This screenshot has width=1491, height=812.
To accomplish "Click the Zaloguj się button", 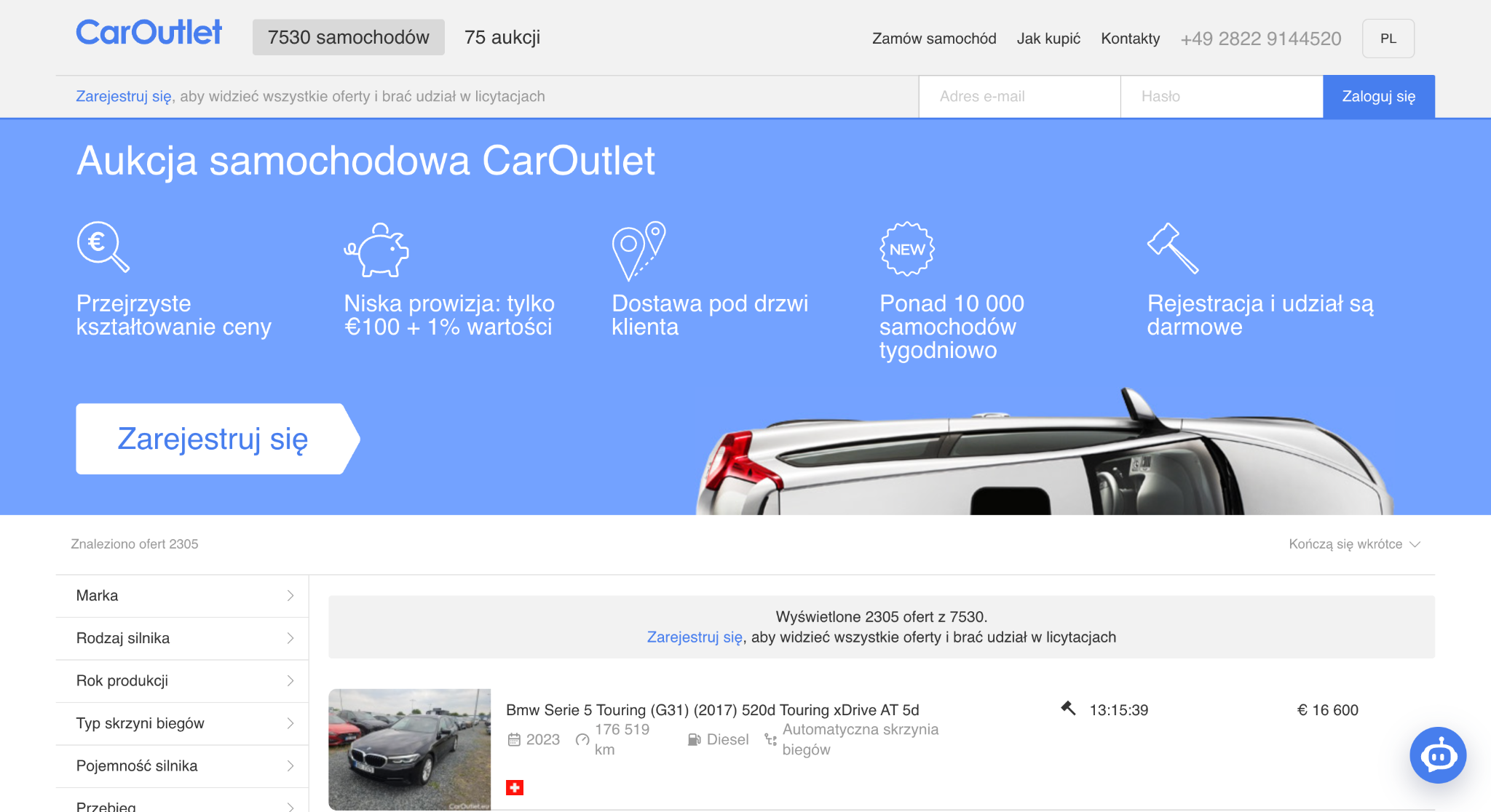I will (1379, 96).
